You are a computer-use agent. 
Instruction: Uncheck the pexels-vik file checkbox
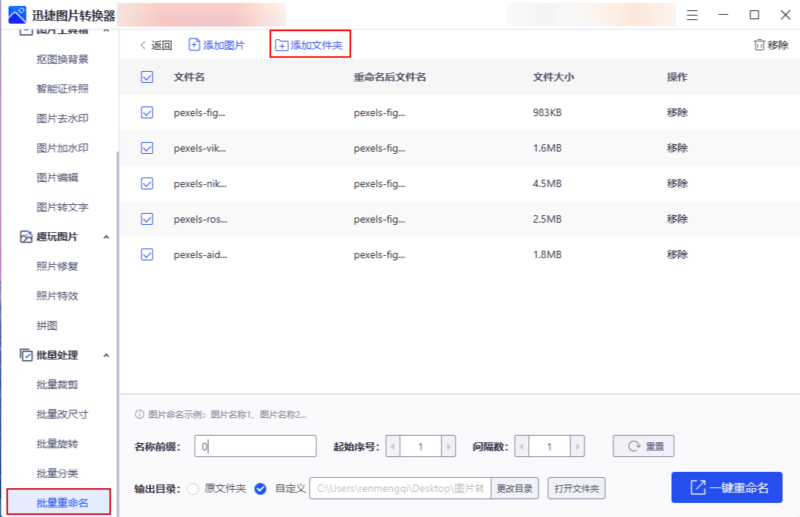pos(147,148)
